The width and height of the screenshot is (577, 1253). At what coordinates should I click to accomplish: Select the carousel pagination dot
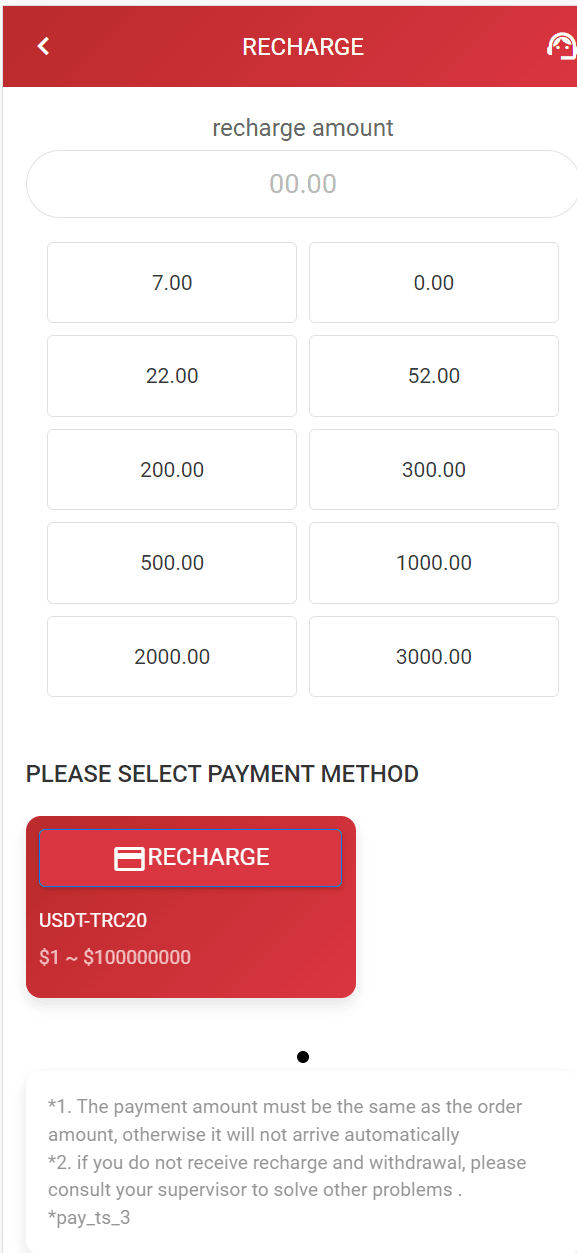point(303,1057)
